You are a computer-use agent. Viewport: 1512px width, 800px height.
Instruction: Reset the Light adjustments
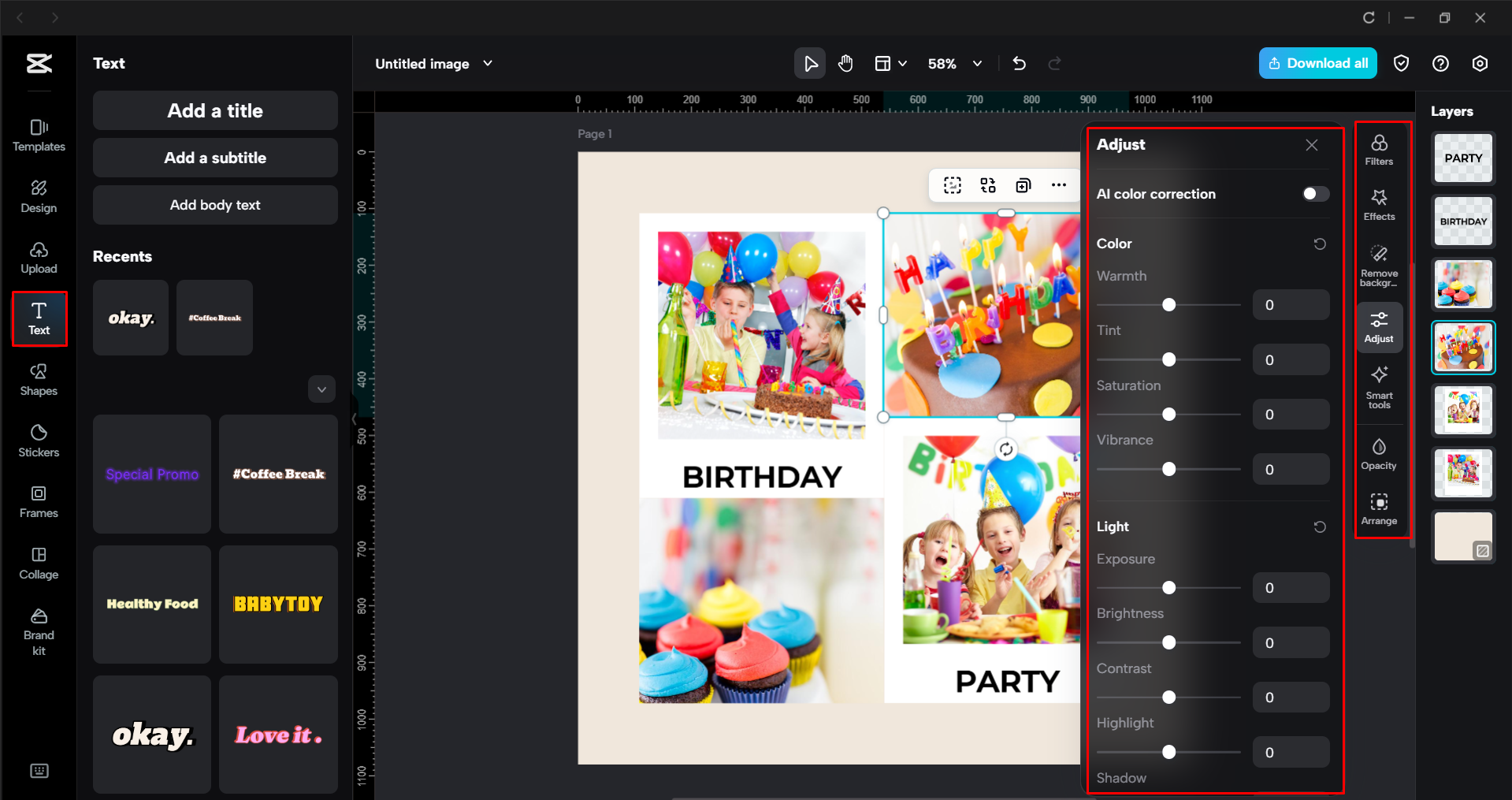click(x=1320, y=527)
